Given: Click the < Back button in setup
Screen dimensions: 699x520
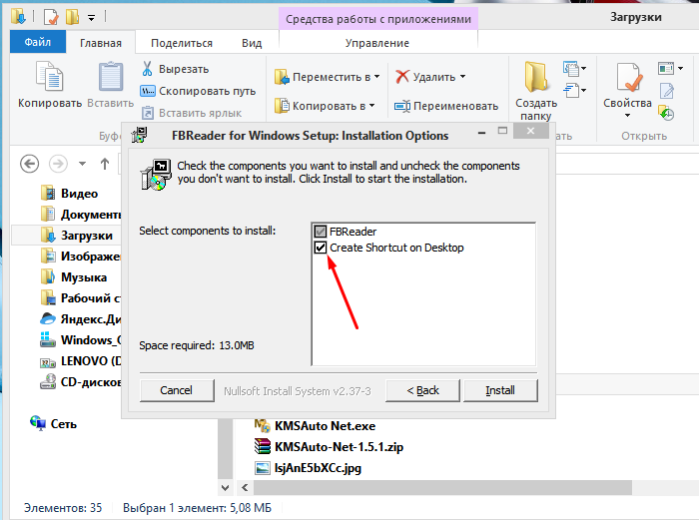Looking at the screenshot, I should [423, 390].
